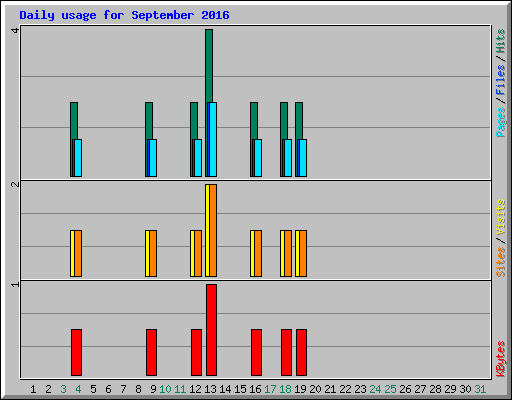This screenshot has height=400, width=512.
Task: Click green day 3 on the x-axis
Action: (x=63, y=389)
